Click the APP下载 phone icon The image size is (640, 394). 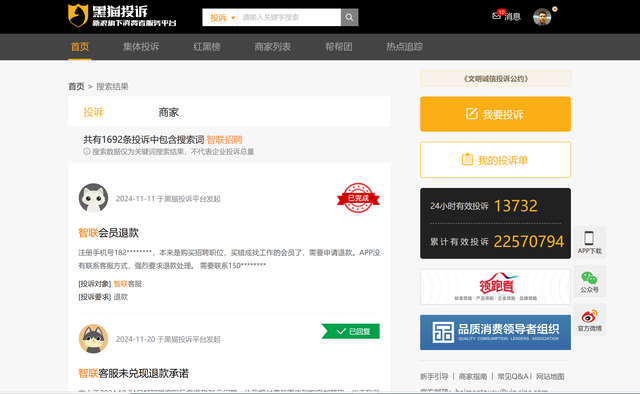tap(589, 238)
